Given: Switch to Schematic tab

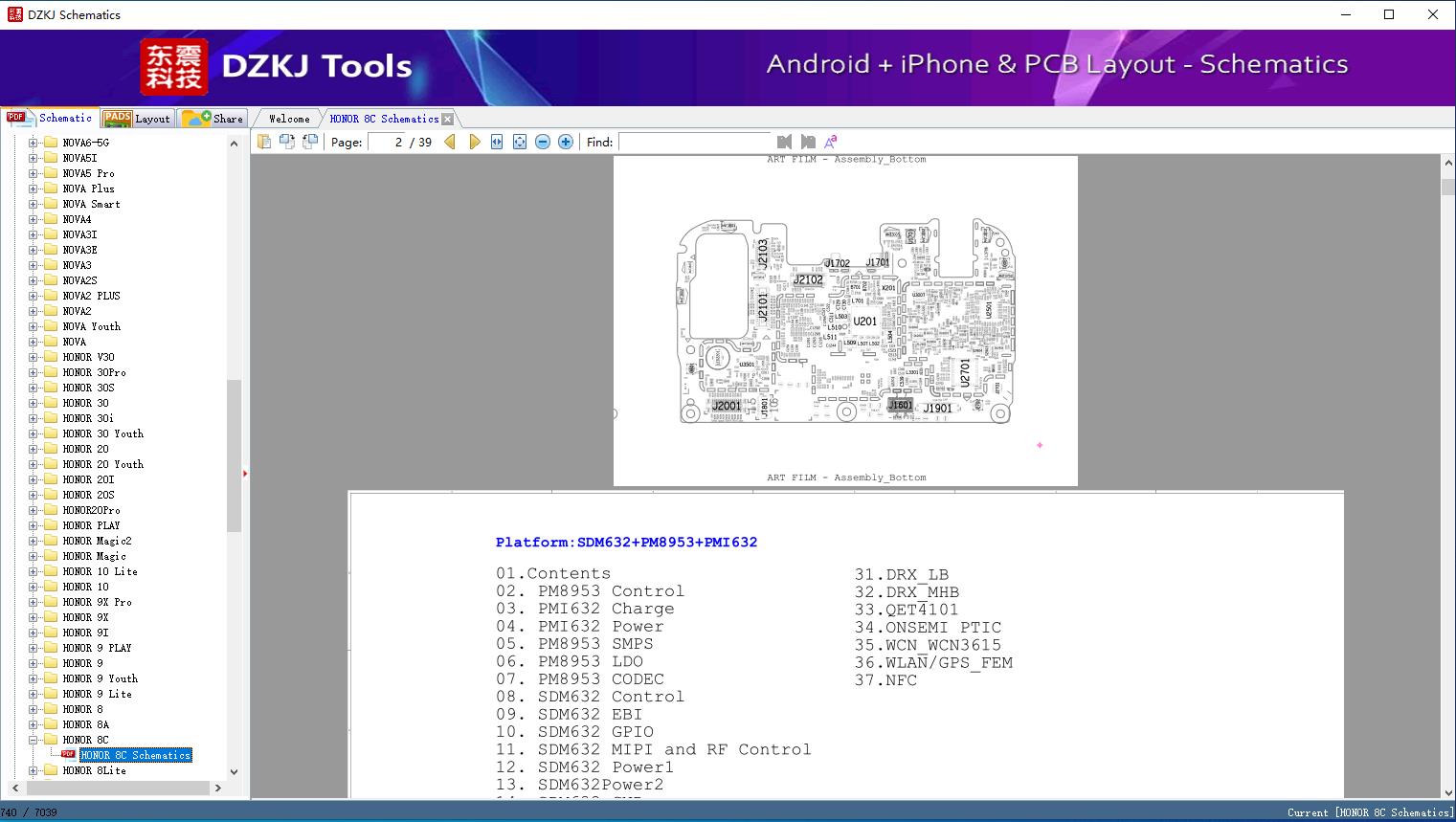Looking at the screenshot, I should (x=50, y=118).
